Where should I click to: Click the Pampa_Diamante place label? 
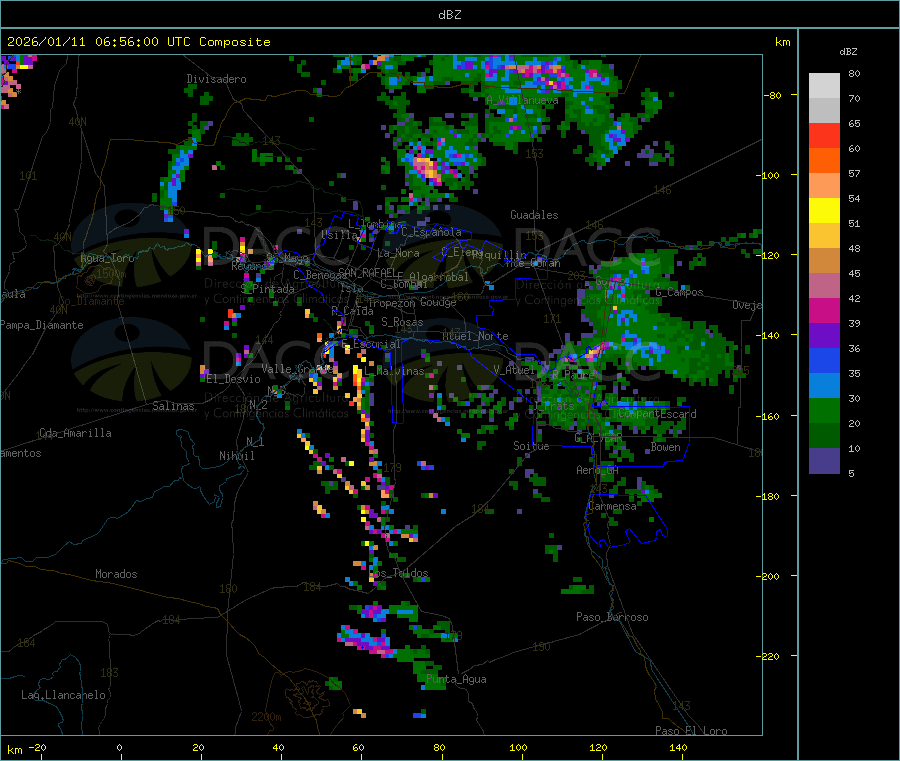[41, 325]
